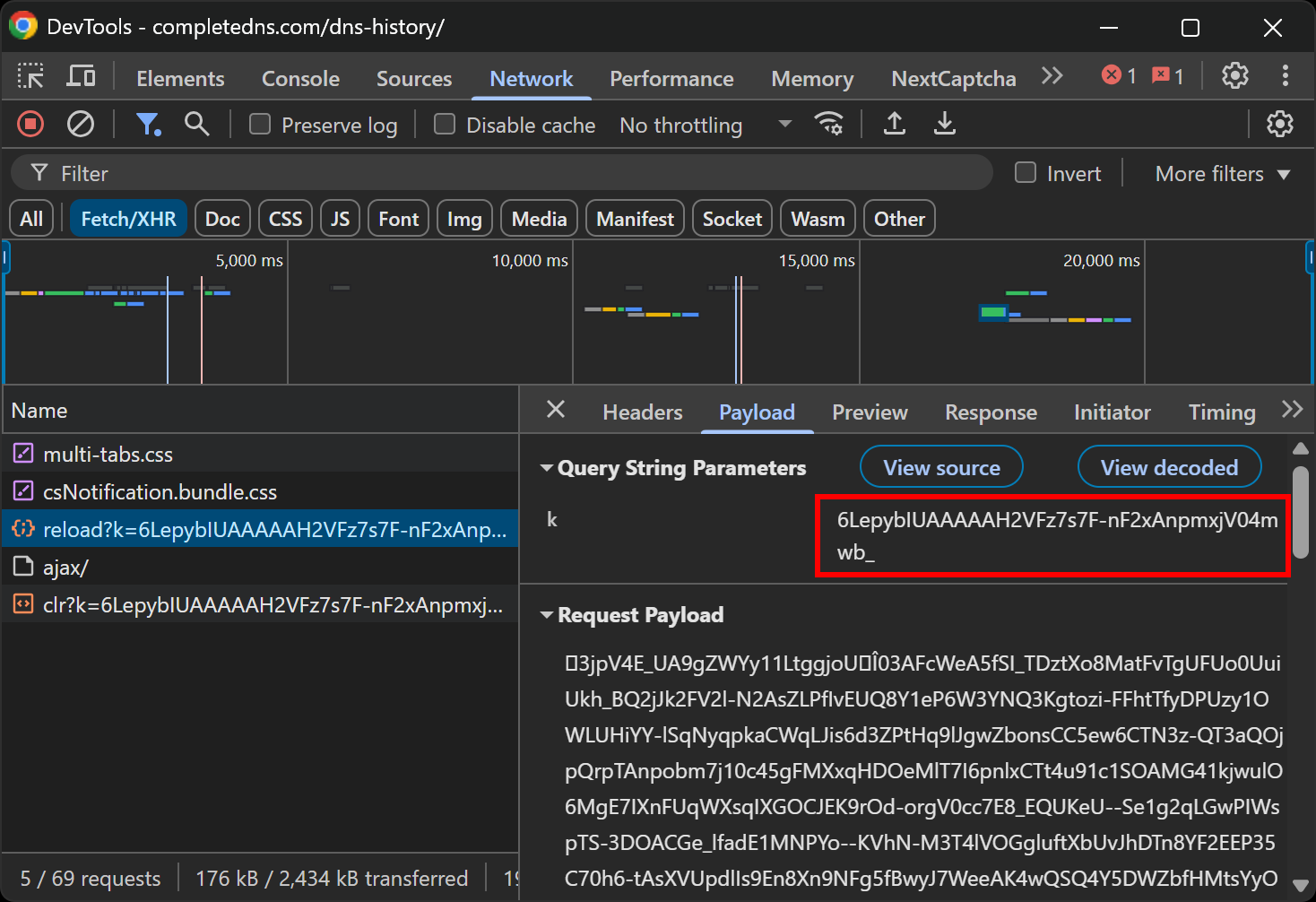Viewport: 1316px width, 902px height.
Task: Open the Preview tab
Action: point(870,412)
